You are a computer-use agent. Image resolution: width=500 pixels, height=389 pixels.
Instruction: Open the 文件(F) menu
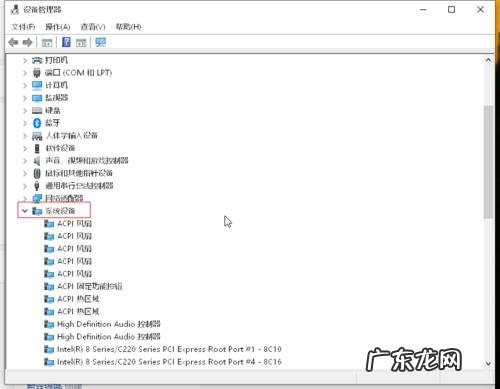pyautogui.click(x=23, y=27)
